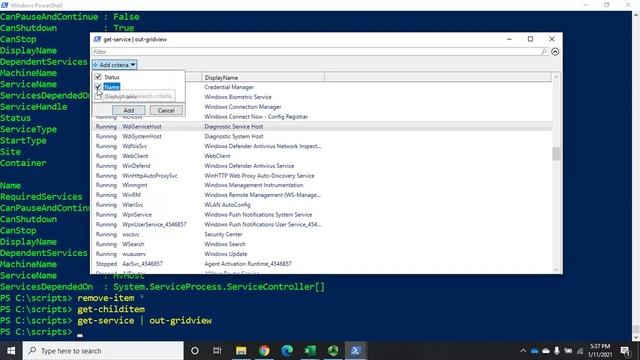Click the Credential Manager display name

click(229, 87)
